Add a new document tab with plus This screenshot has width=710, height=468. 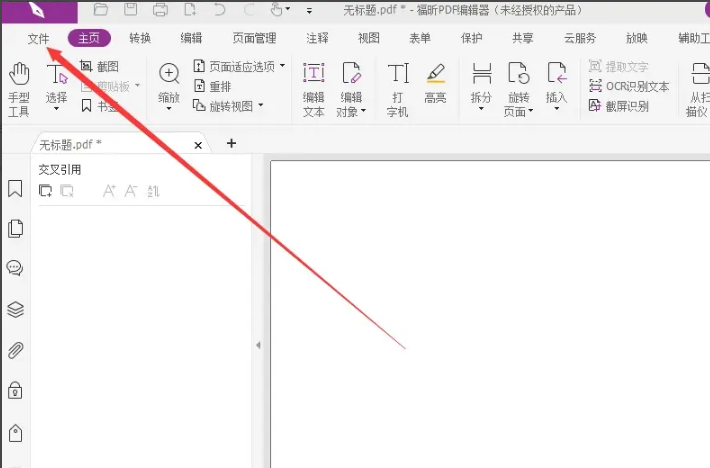232,144
